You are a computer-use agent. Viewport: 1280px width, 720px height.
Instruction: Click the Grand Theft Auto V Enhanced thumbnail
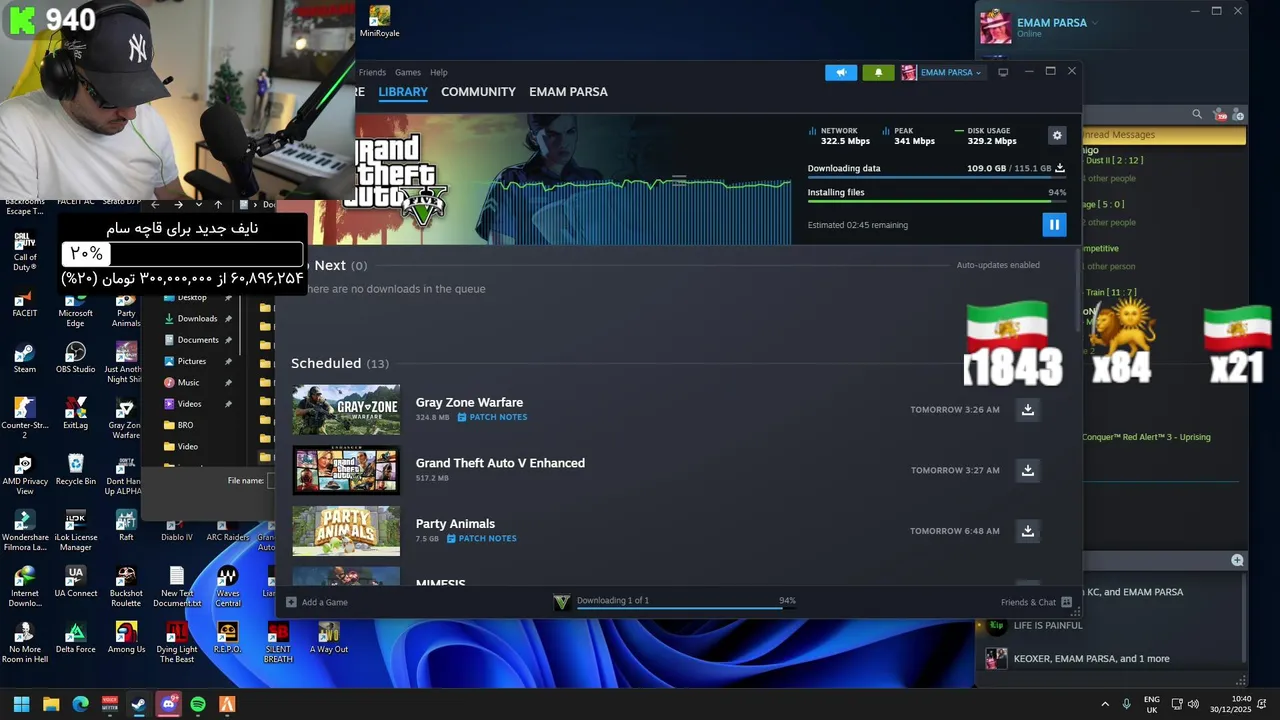pyautogui.click(x=346, y=470)
